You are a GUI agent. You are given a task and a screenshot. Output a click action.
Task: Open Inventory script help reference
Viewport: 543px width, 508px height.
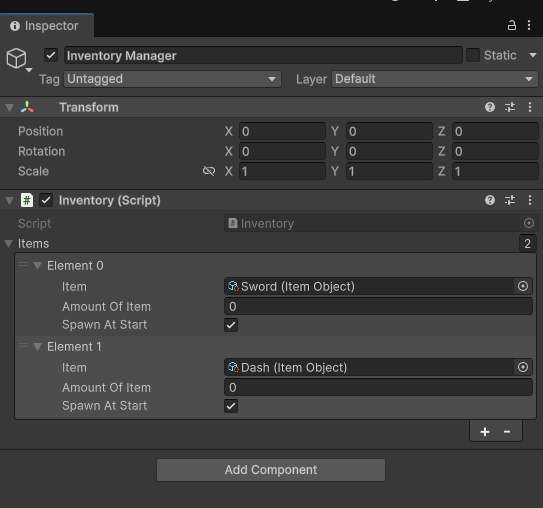click(x=490, y=200)
